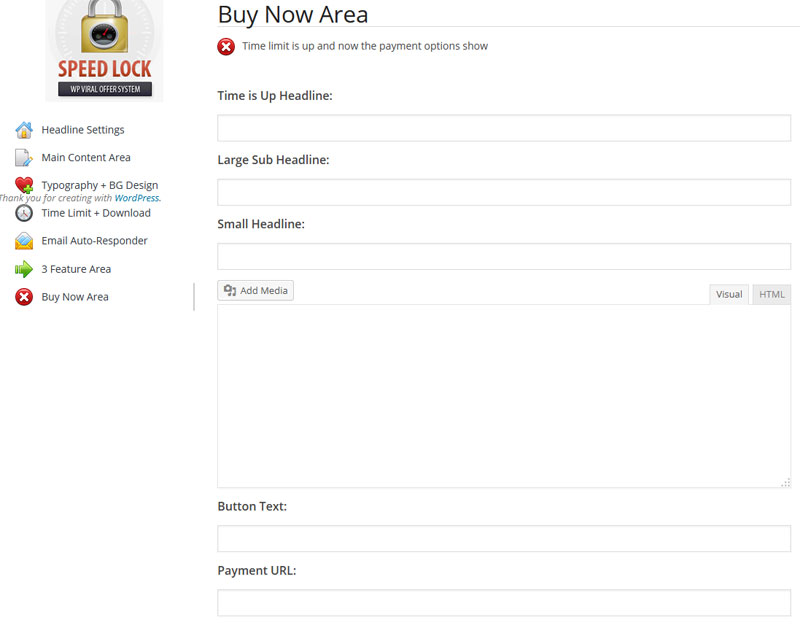Click the Speed Lock logo
Viewport: 800px width, 628px height.
click(105, 50)
